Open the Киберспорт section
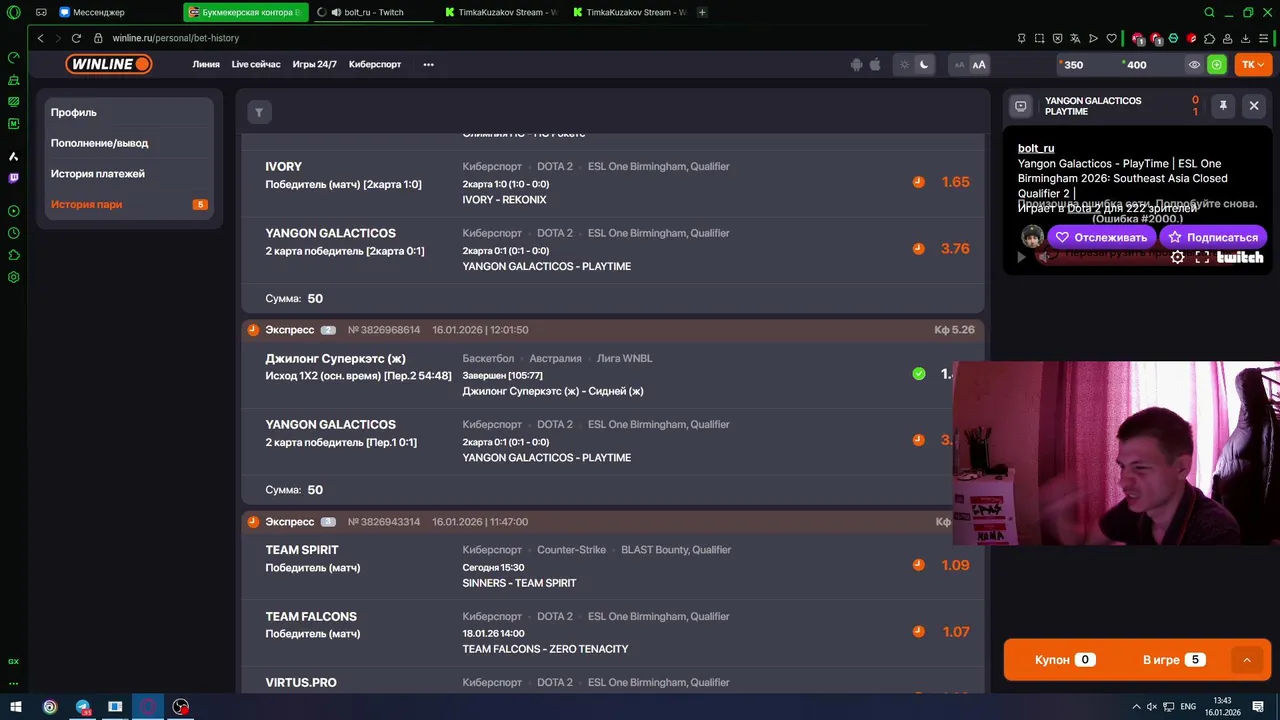 tap(375, 64)
